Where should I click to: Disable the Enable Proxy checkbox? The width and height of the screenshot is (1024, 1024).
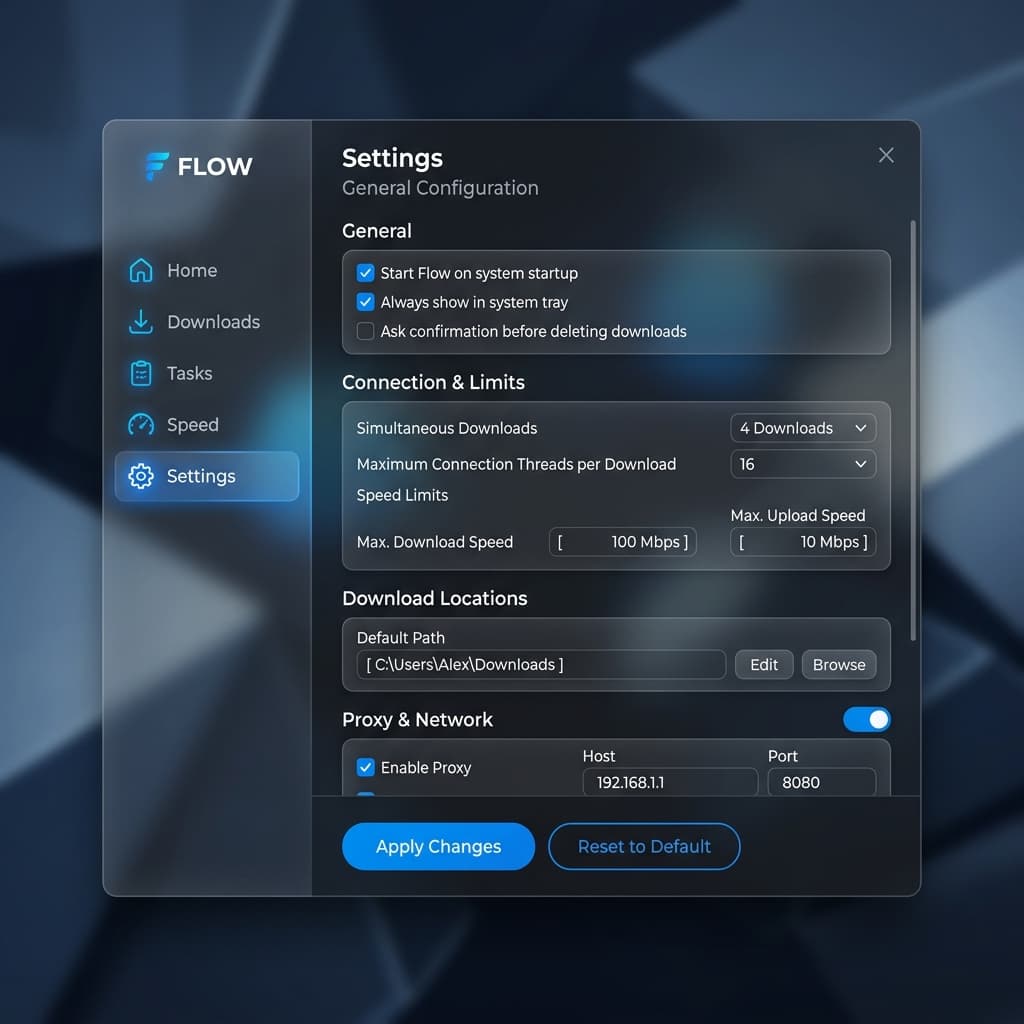click(366, 767)
